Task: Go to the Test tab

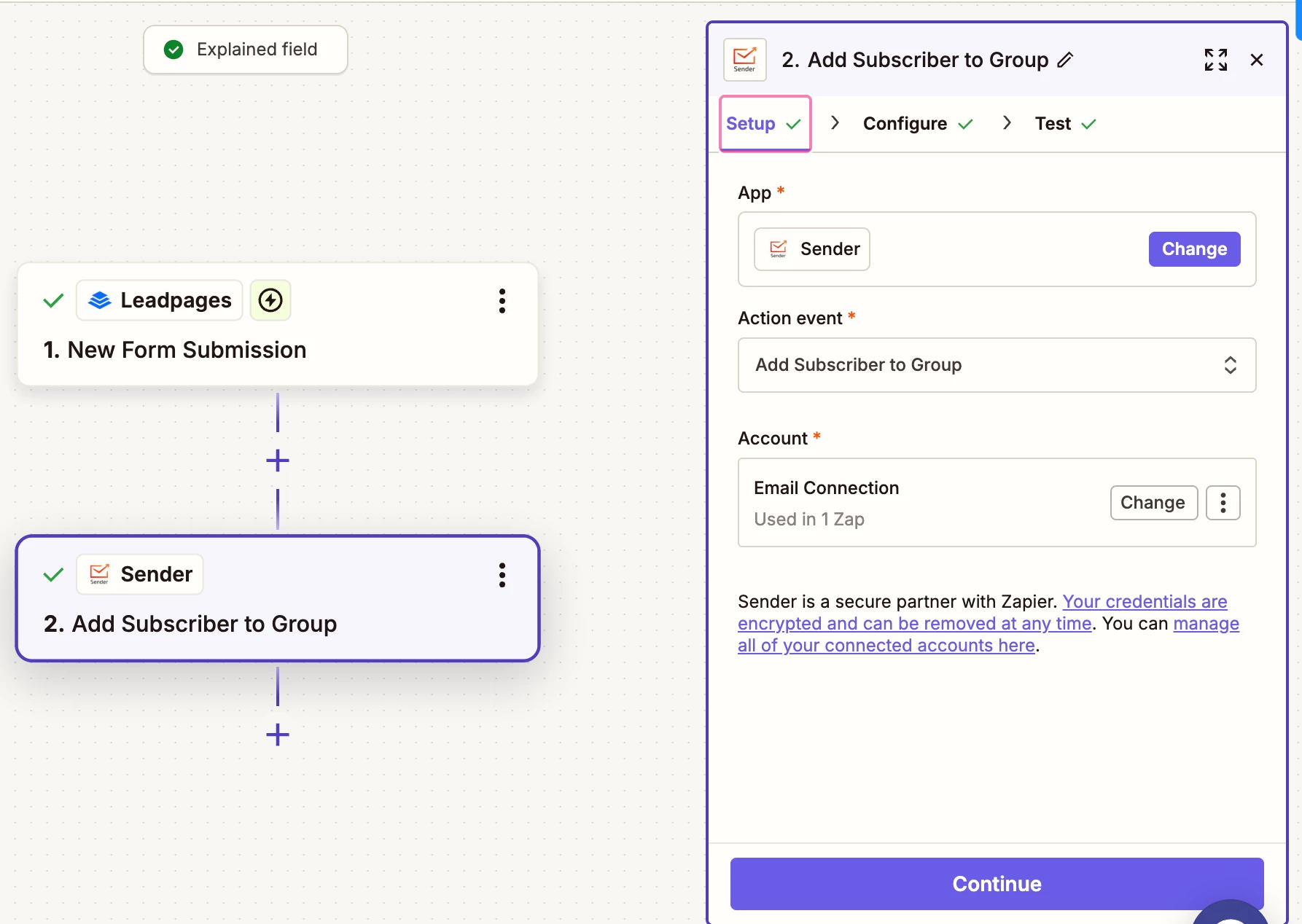Action: [x=1065, y=124]
